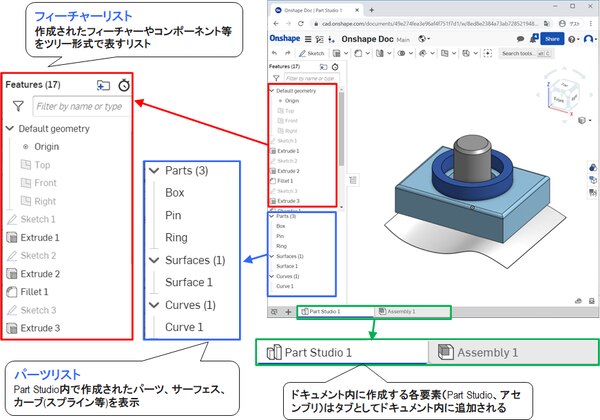This screenshot has height=420, width=600.
Task: Click the create version icon beside document name
Action: pos(332,39)
